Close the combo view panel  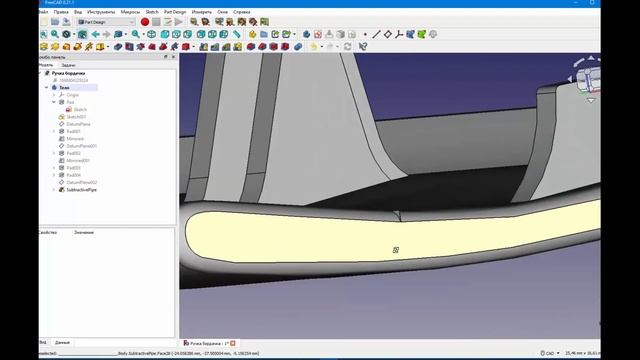pyautogui.click(x=173, y=57)
